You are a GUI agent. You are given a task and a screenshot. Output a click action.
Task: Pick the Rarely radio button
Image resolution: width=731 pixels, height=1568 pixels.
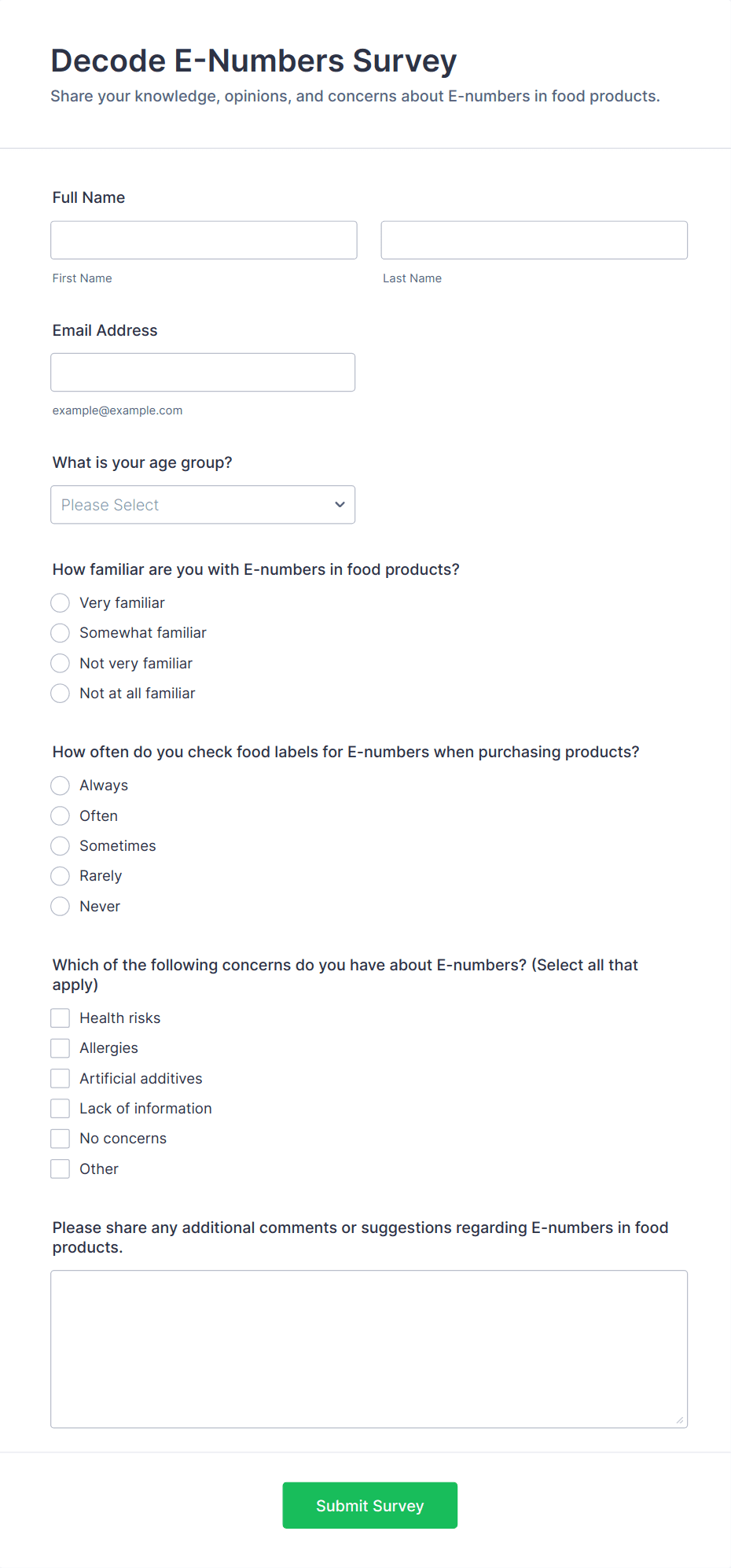coord(61,876)
